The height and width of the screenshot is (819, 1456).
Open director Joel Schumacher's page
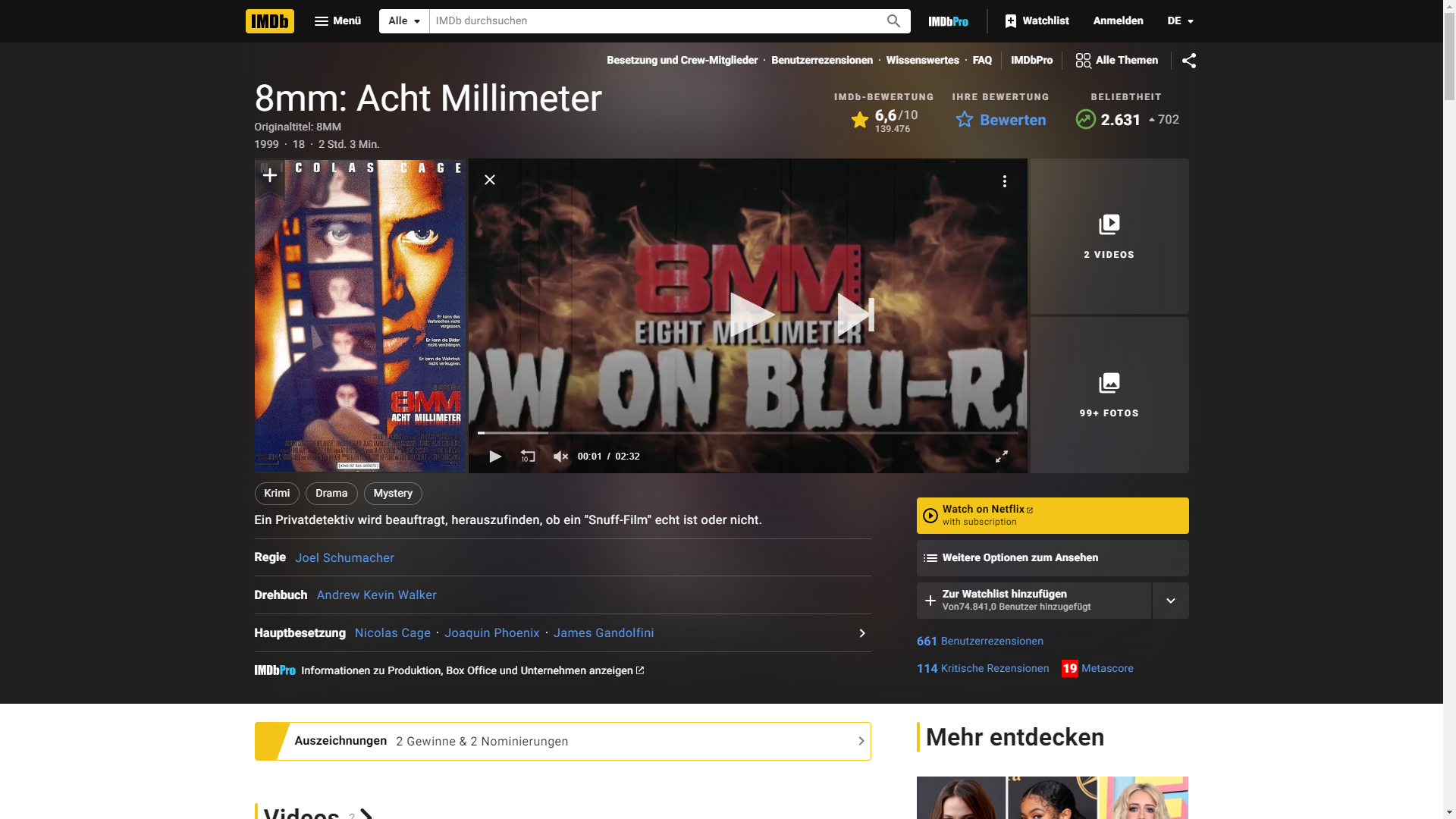coord(344,558)
